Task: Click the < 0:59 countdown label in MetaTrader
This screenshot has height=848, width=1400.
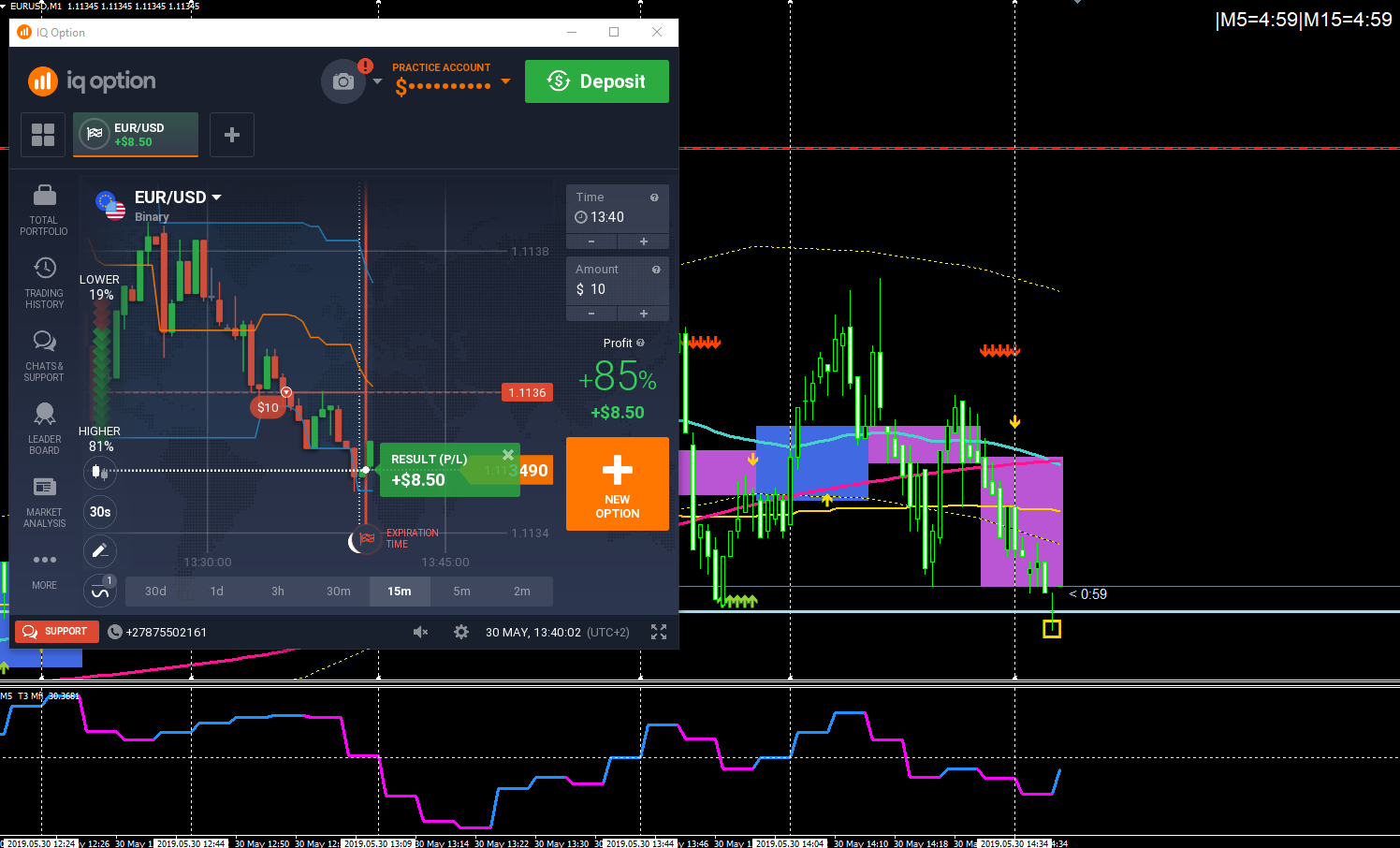Action: tap(1087, 594)
